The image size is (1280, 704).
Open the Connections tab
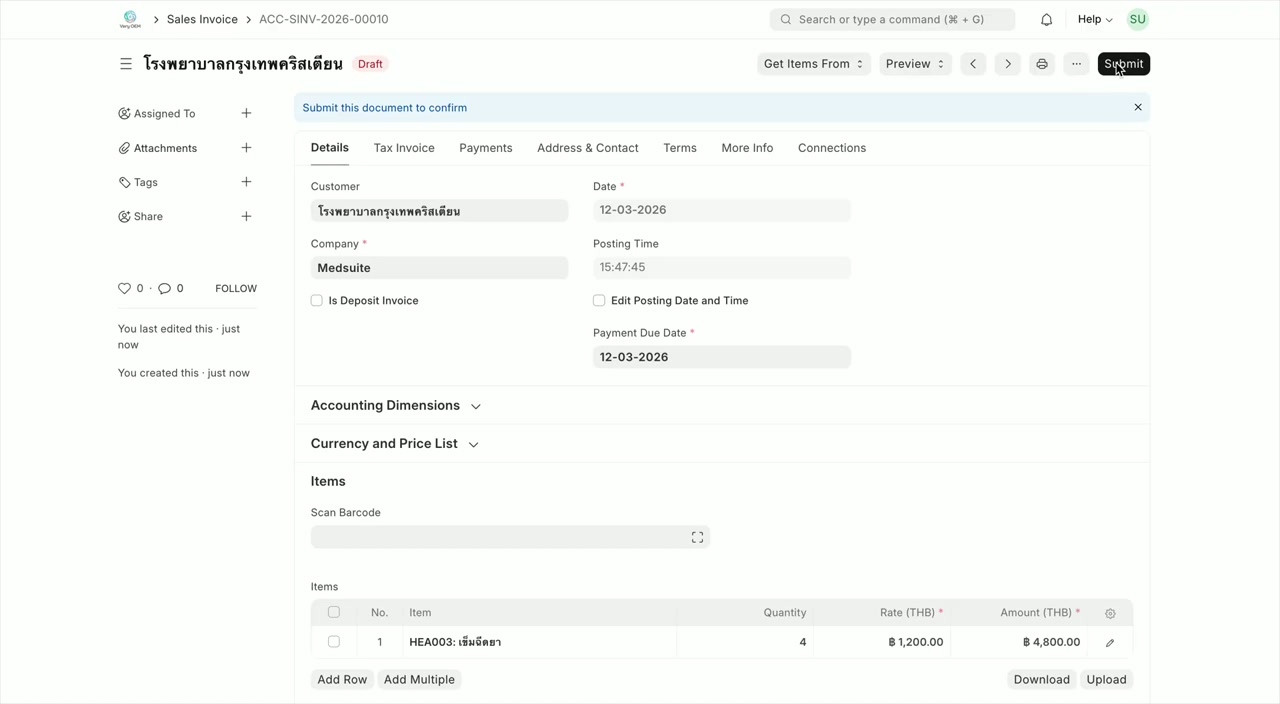point(831,147)
